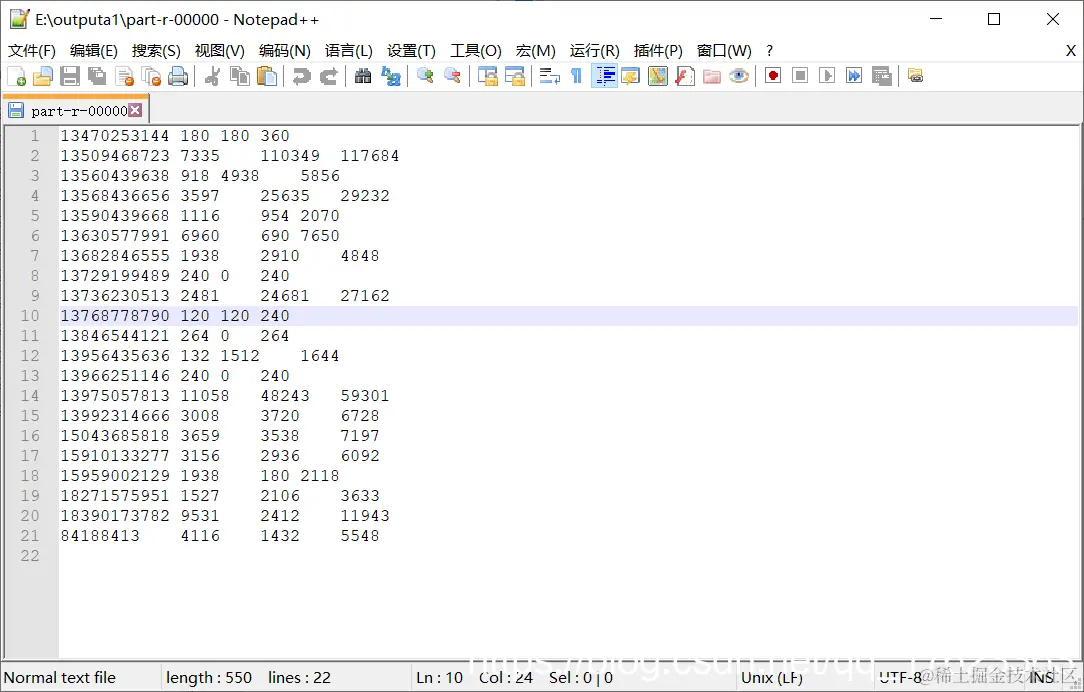This screenshot has height=692, width=1084.
Task: Open the 运行(R) menu
Action: click(x=595, y=50)
